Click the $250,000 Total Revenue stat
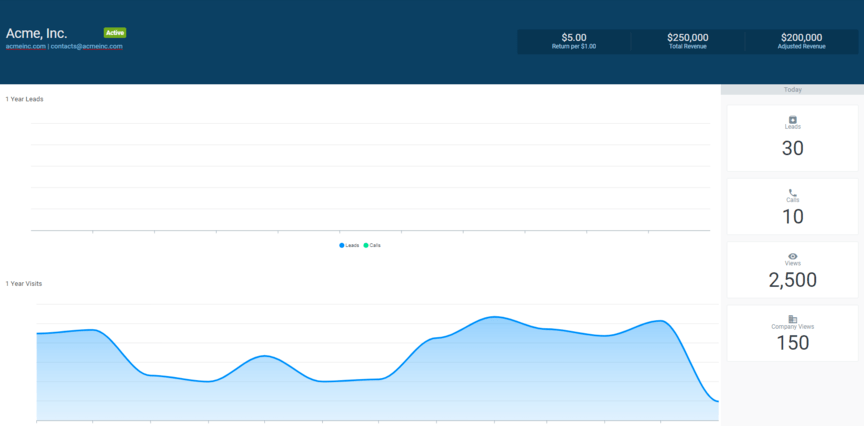Viewport: 864px width, 426px height. (688, 41)
